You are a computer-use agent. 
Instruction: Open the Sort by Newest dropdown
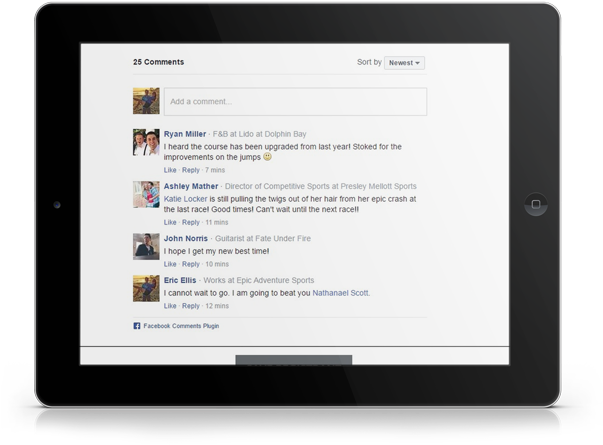[404, 63]
